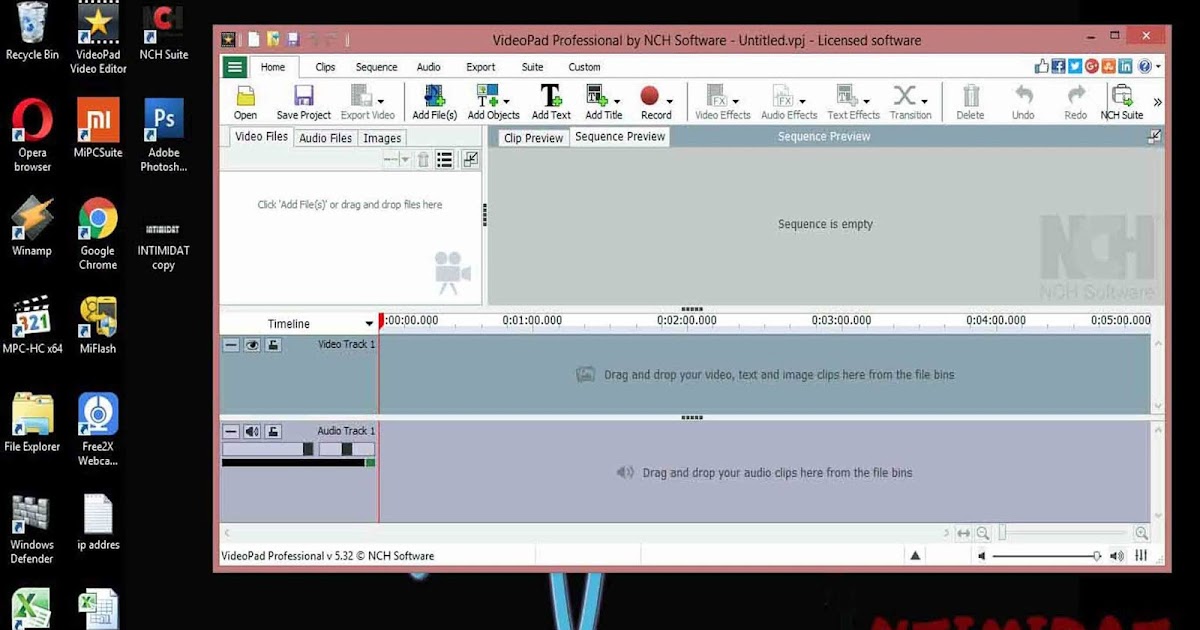The width and height of the screenshot is (1200, 630).
Task: Switch to the Clips ribbon tab
Action: point(325,67)
